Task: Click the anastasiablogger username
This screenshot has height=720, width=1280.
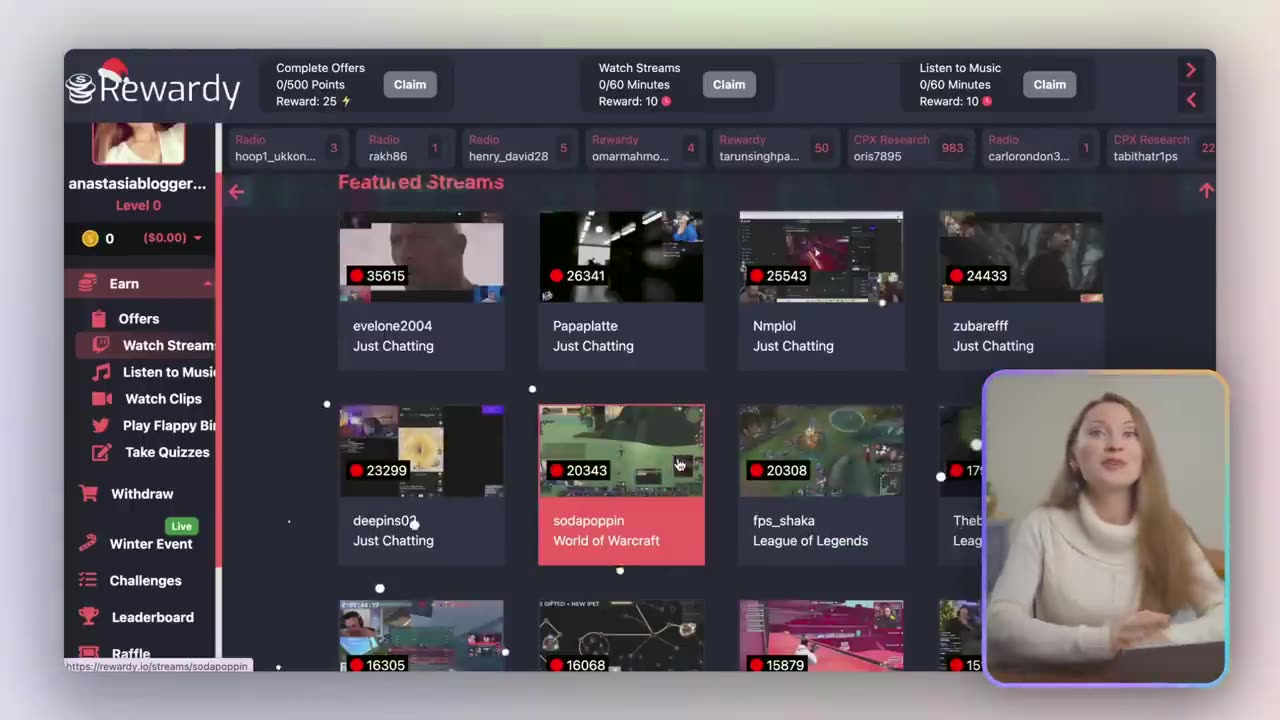Action: [x=137, y=184]
